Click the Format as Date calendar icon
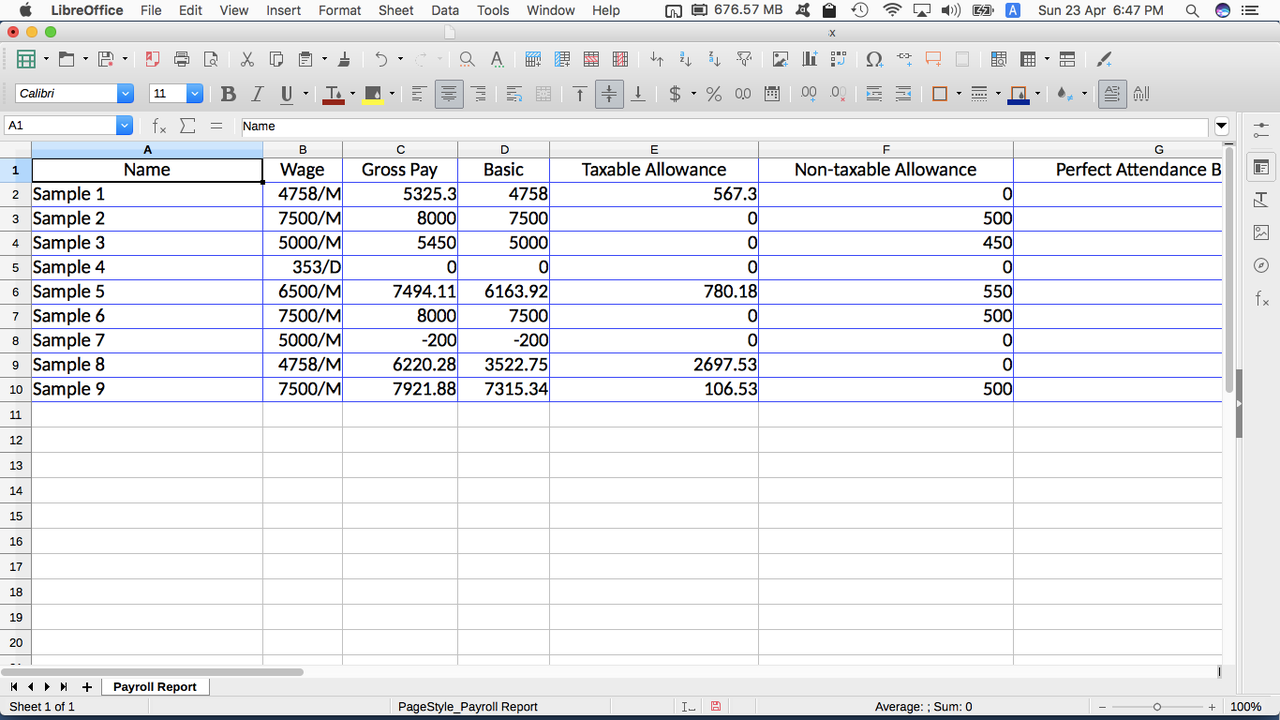 772,94
